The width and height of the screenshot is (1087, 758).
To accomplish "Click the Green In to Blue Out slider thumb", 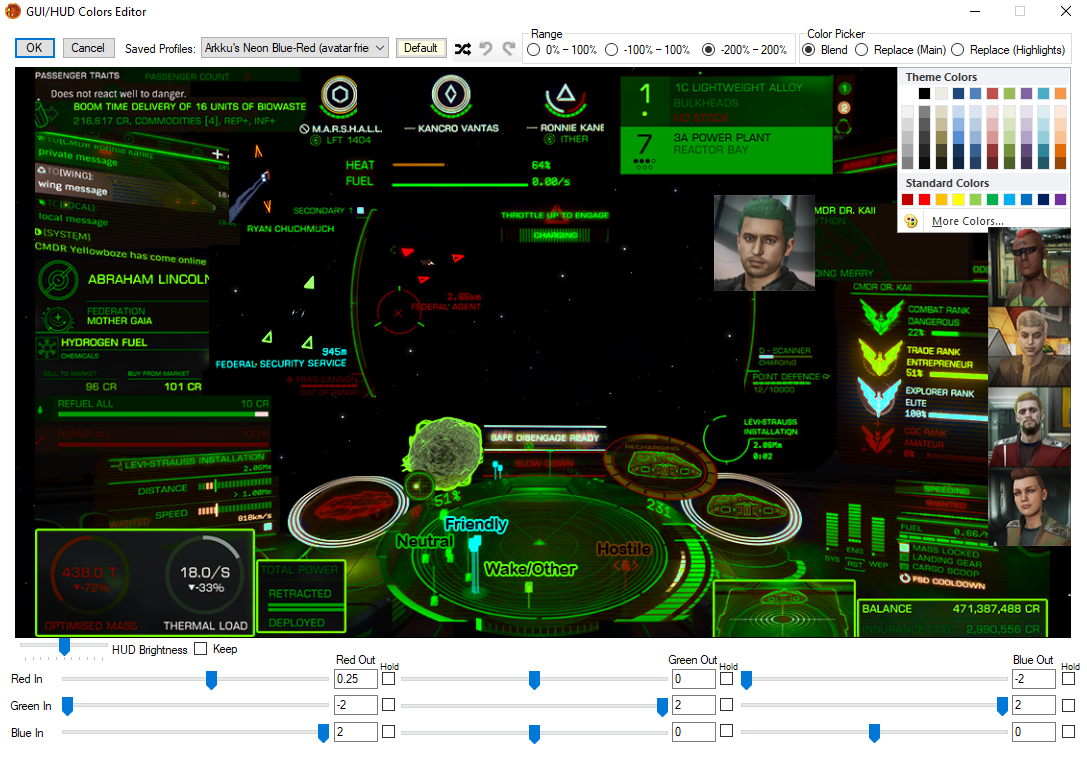I will click(1002, 706).
